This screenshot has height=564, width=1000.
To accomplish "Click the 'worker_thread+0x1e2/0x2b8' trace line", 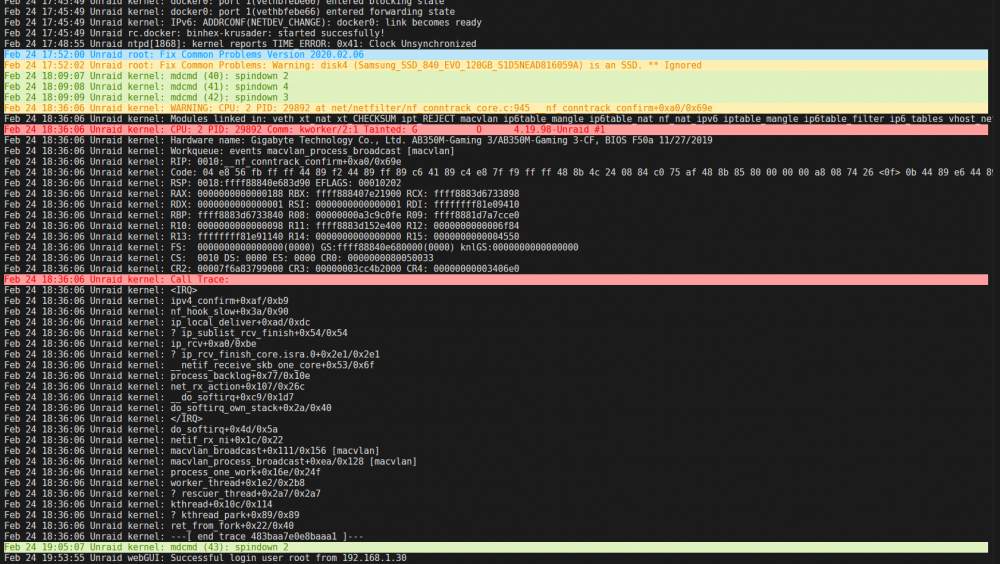I will 154,483.
